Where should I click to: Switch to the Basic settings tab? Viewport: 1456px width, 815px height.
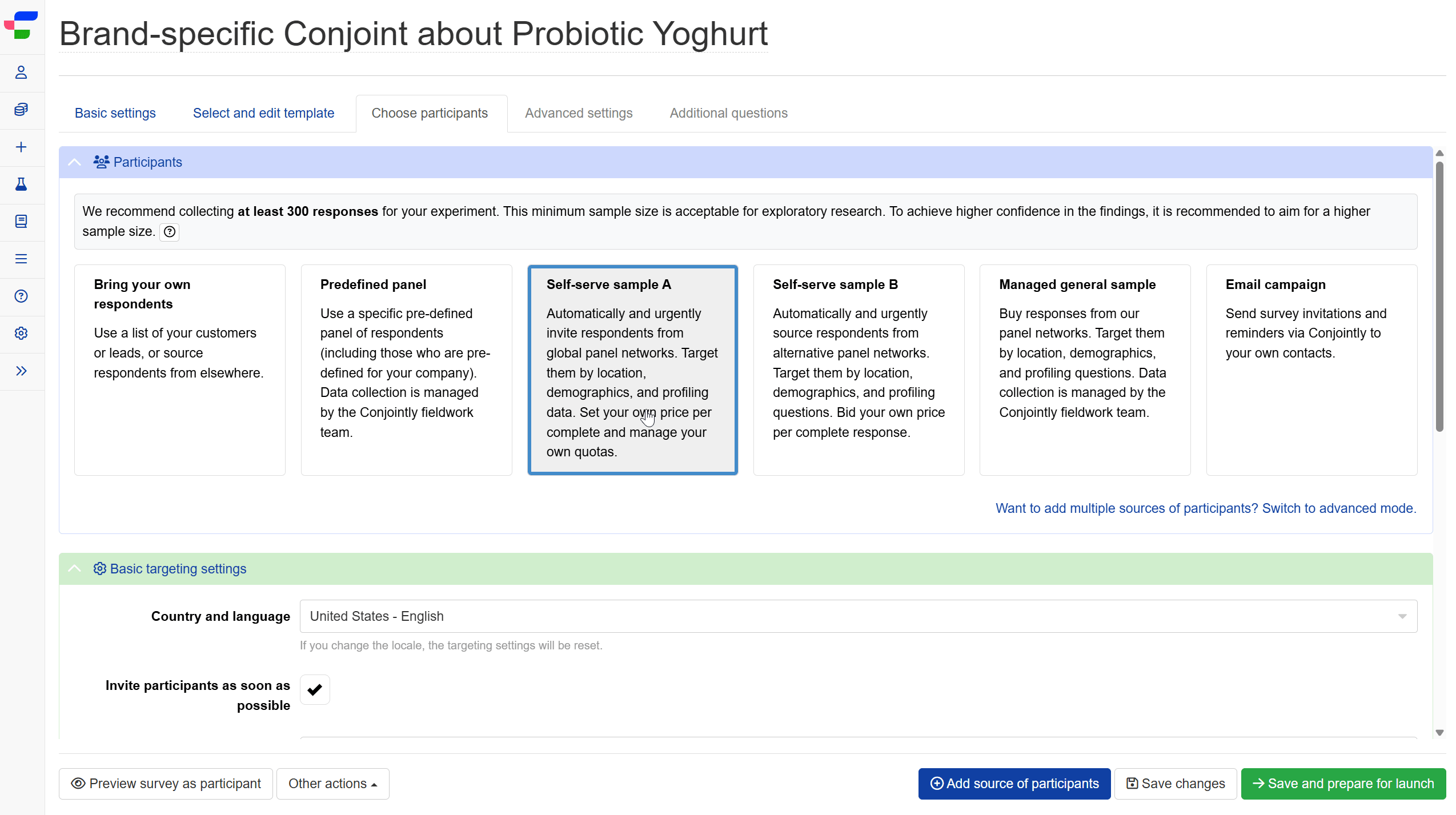click(x=115, y=113)
